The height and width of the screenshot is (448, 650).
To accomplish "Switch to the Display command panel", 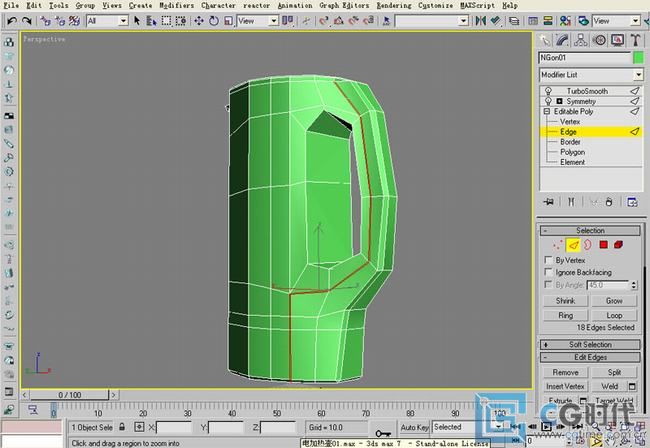I will pyautogui.click(x=617, y=40).
